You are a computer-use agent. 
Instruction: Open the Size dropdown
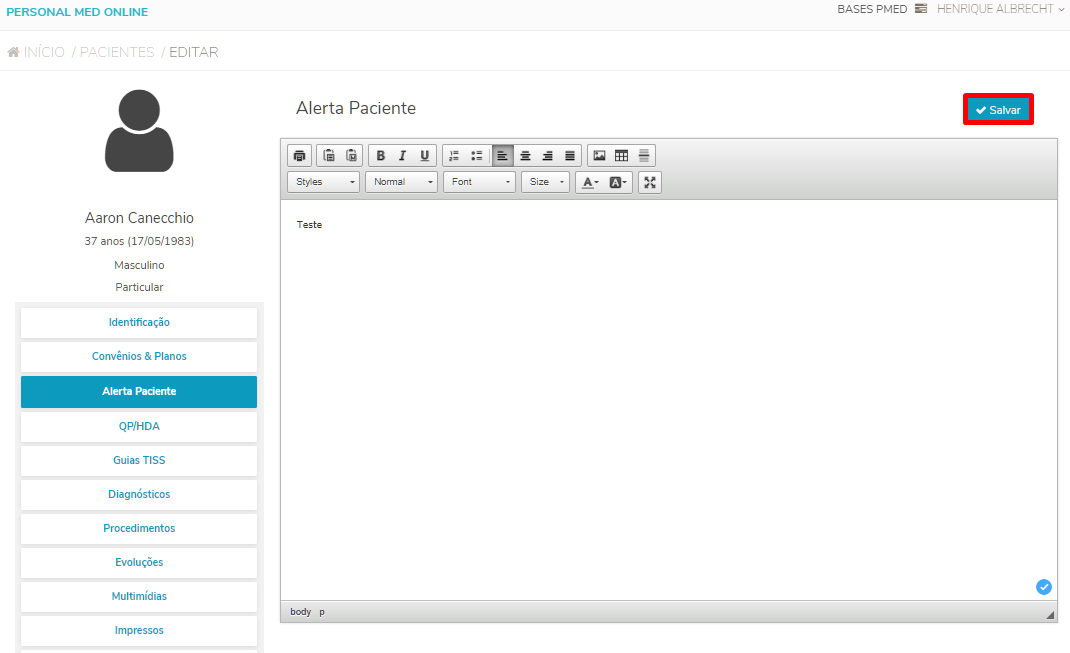(x=545, y=182)
